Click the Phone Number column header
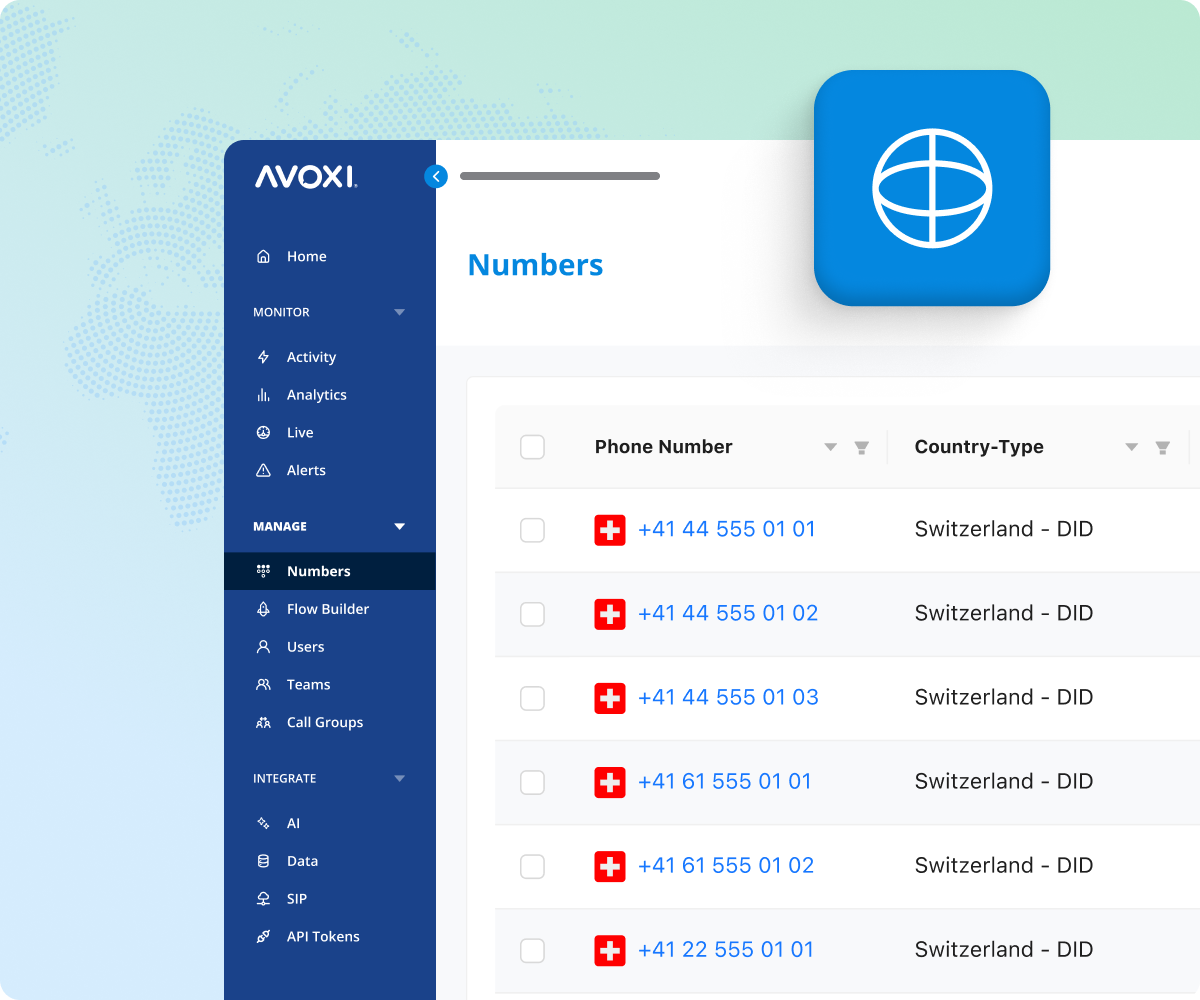The width and height of the screenshot is (1200, 1000). pos(663,447)
